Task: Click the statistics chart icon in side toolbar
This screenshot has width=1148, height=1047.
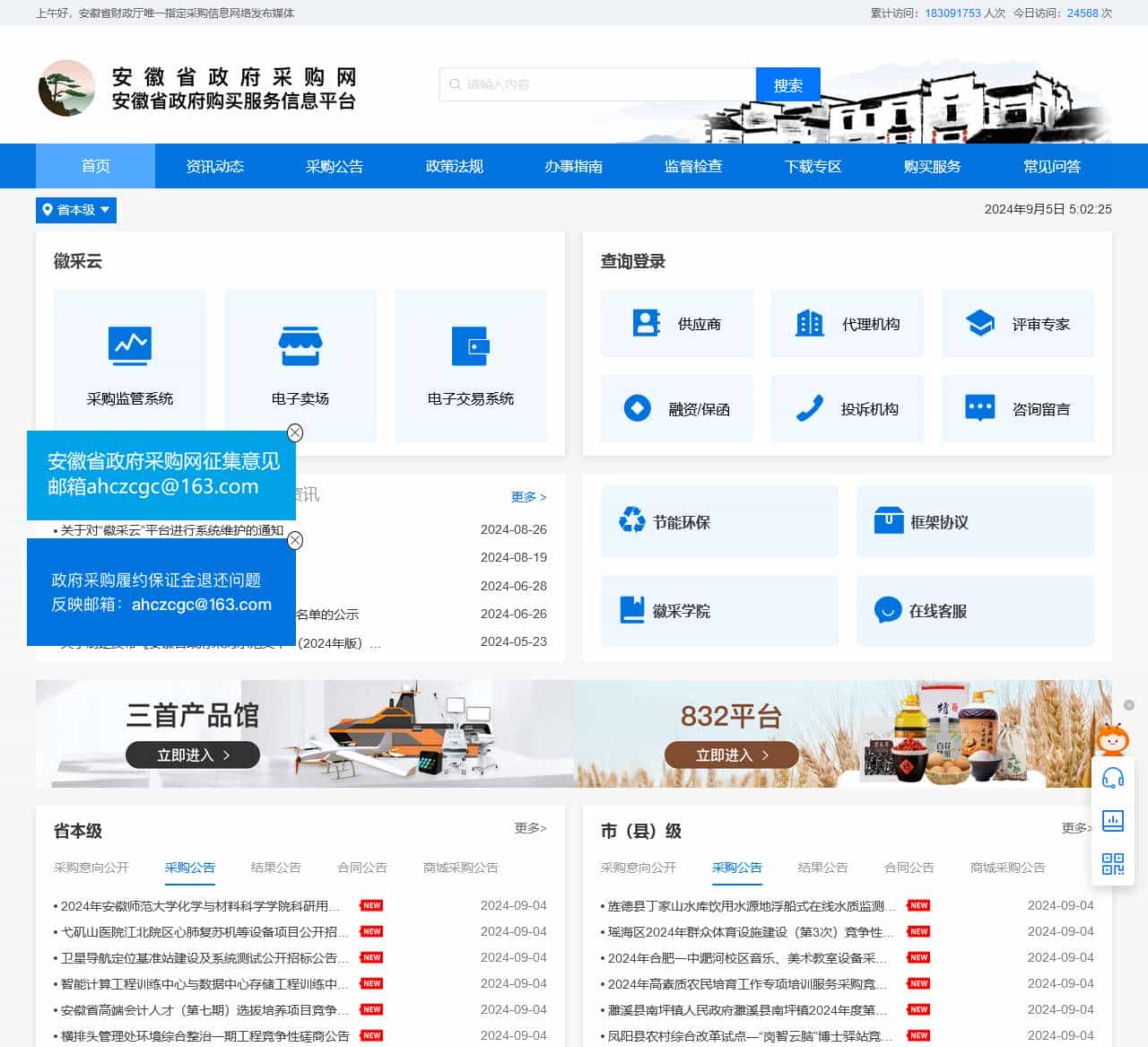Action: tap(1113, 820)
